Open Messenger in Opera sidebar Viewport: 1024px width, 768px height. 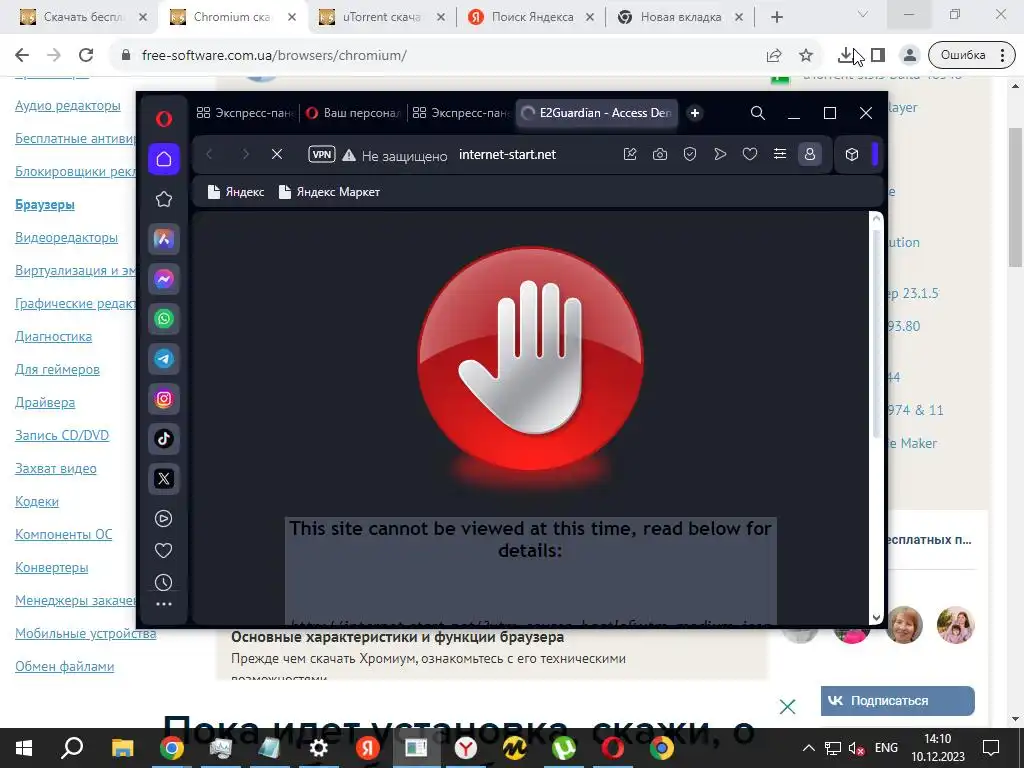click(164, 279)
